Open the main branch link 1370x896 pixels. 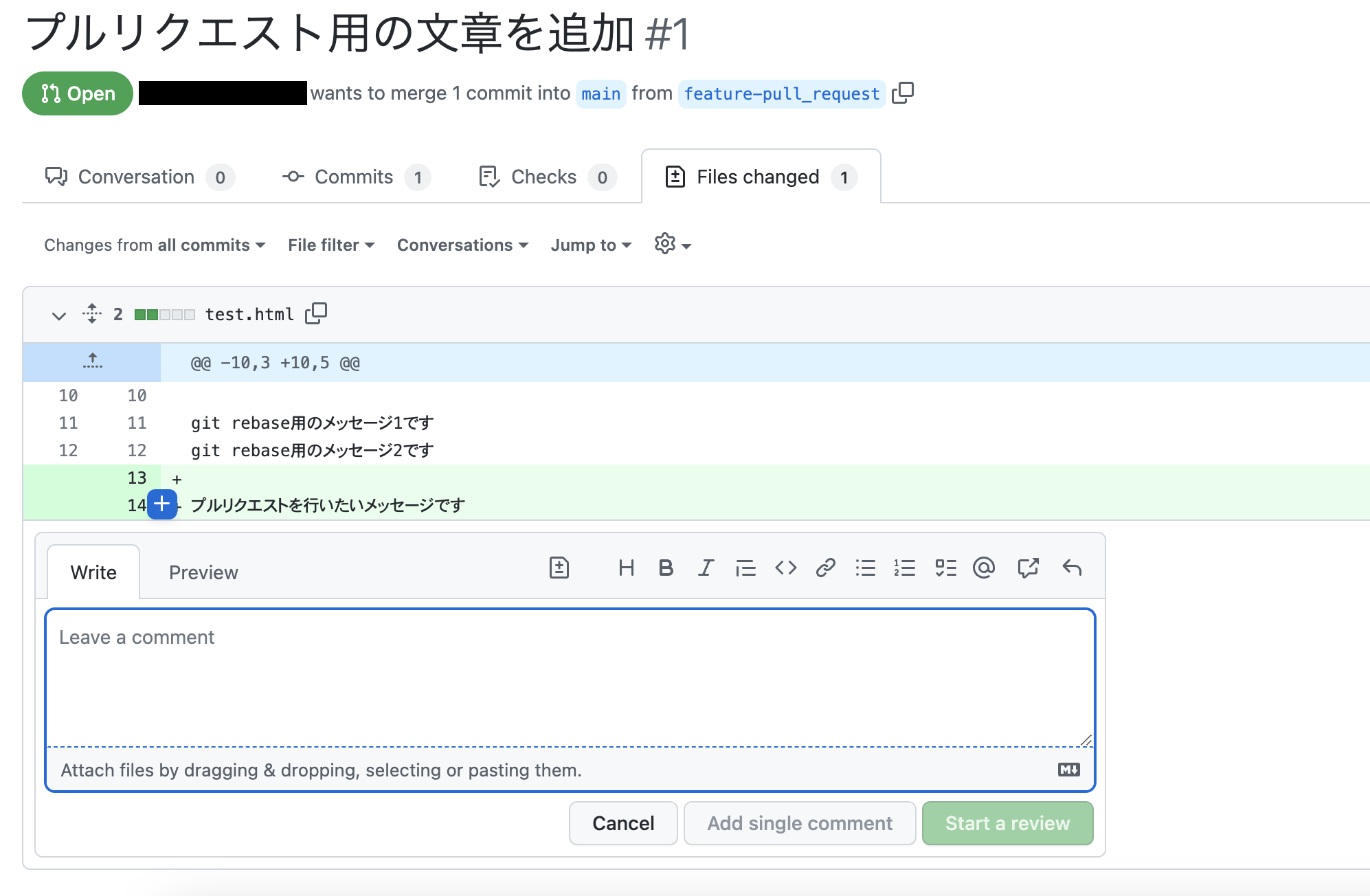pyautogui.click(x=601, y=93)
